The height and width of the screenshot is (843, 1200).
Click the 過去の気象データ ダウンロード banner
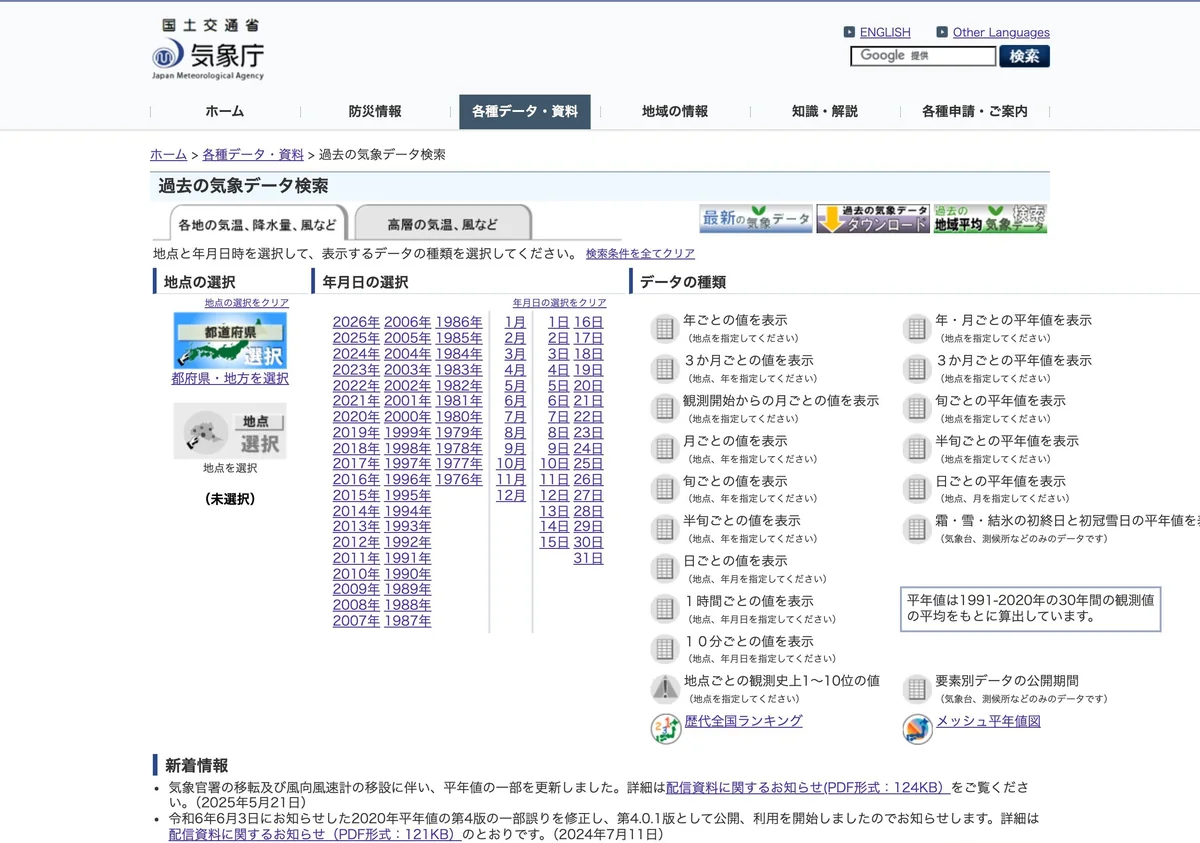tap(873, 219)
